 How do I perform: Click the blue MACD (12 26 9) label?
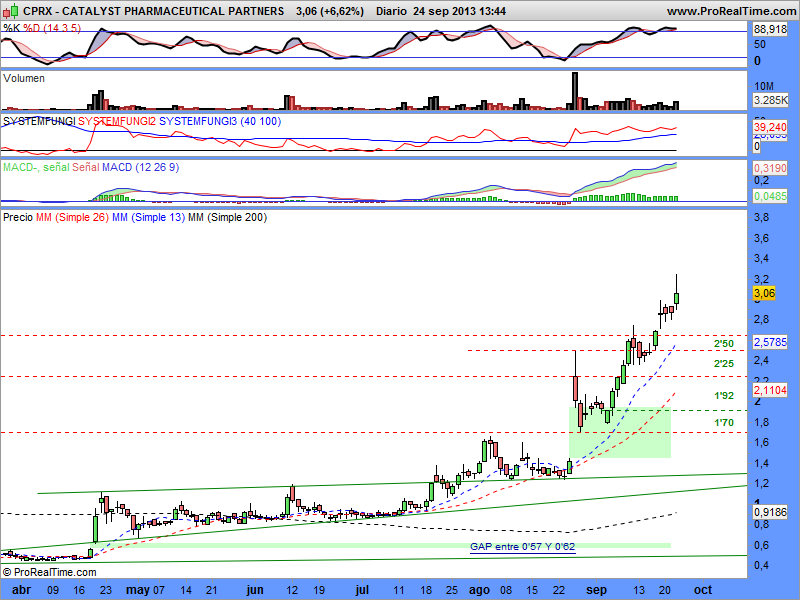140,167
